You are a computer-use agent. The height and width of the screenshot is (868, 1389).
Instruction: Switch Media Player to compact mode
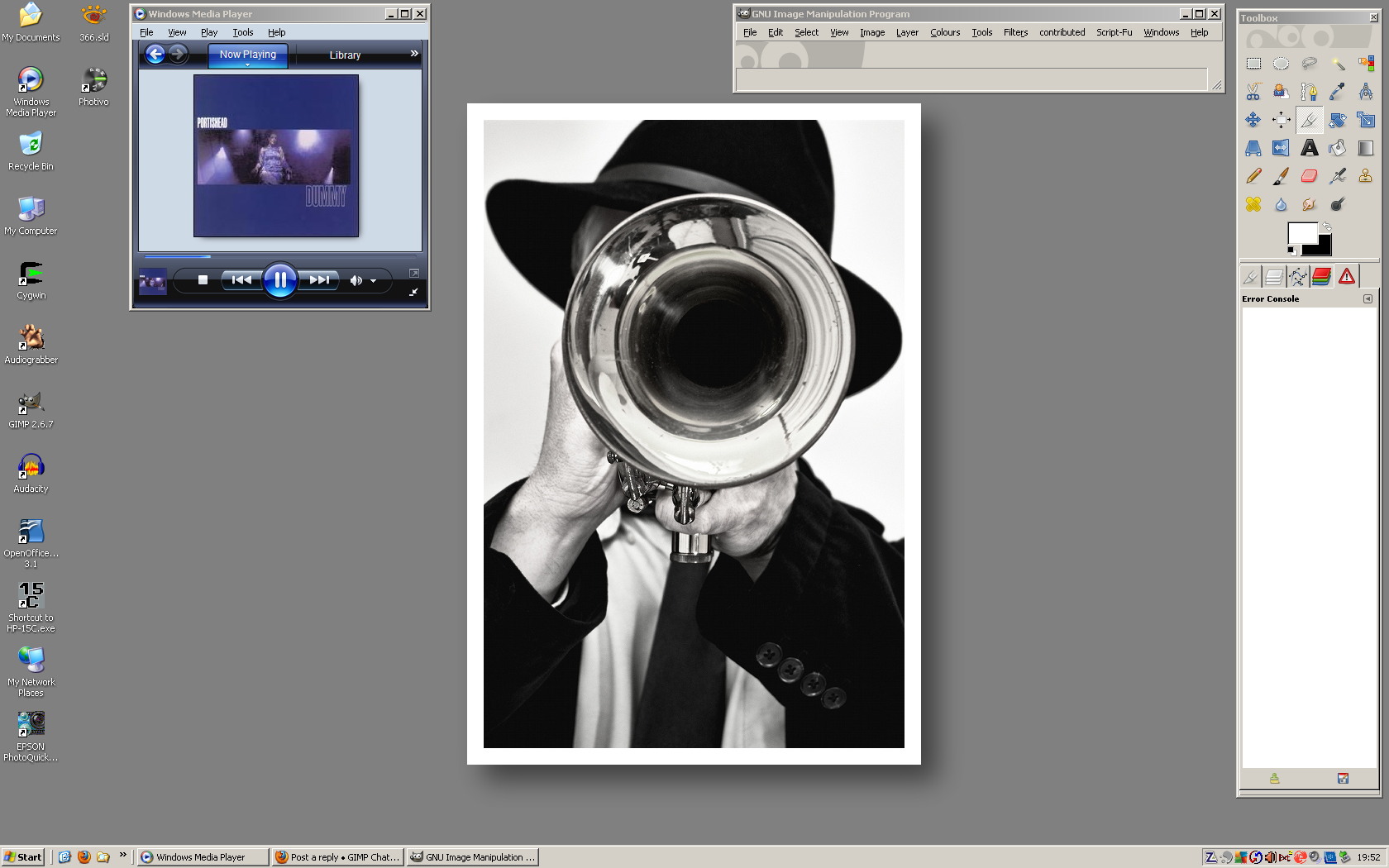pyautogui.click(x=413, y=292)
